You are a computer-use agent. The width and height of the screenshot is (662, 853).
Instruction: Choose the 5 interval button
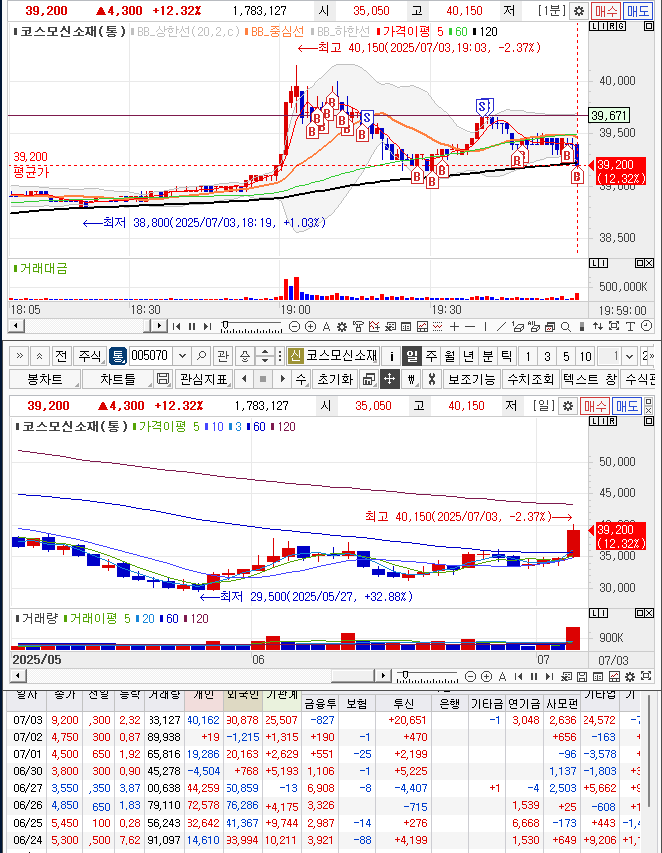coord(566,356)
